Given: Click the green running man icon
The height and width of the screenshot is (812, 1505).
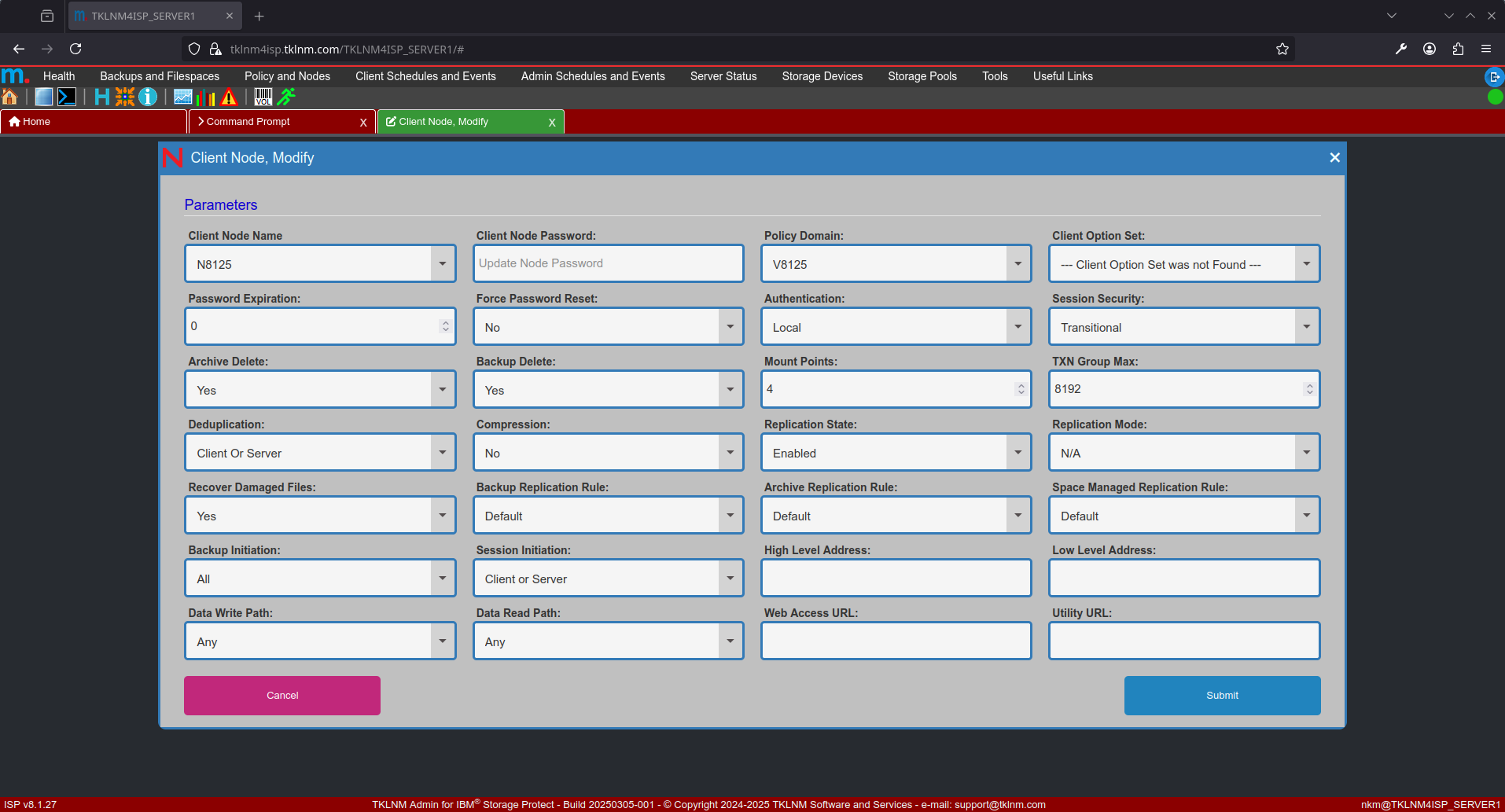Looking at the screenshot, I should 287,97.
